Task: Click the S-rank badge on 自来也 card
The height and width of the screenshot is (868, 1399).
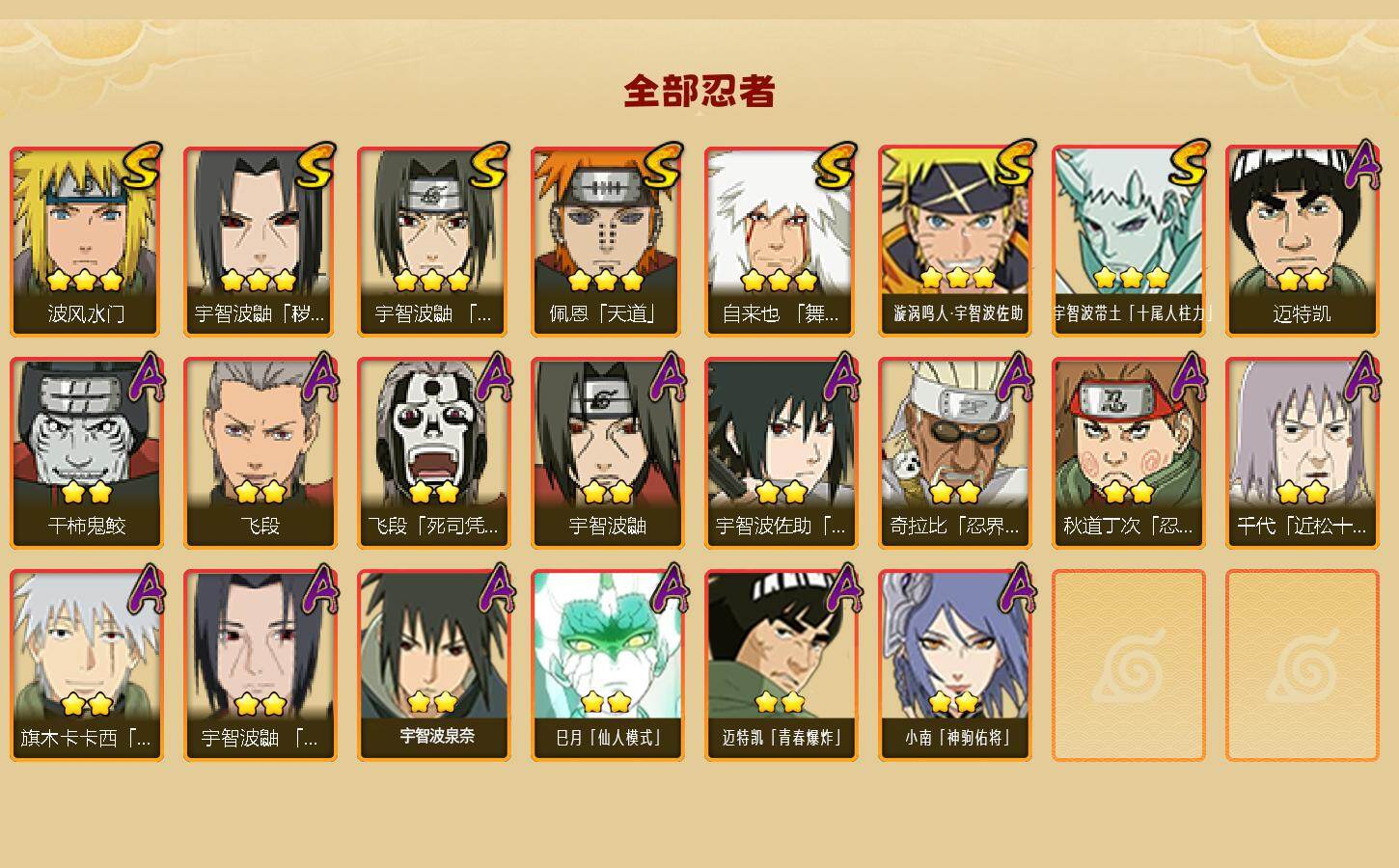Action: 834,165
